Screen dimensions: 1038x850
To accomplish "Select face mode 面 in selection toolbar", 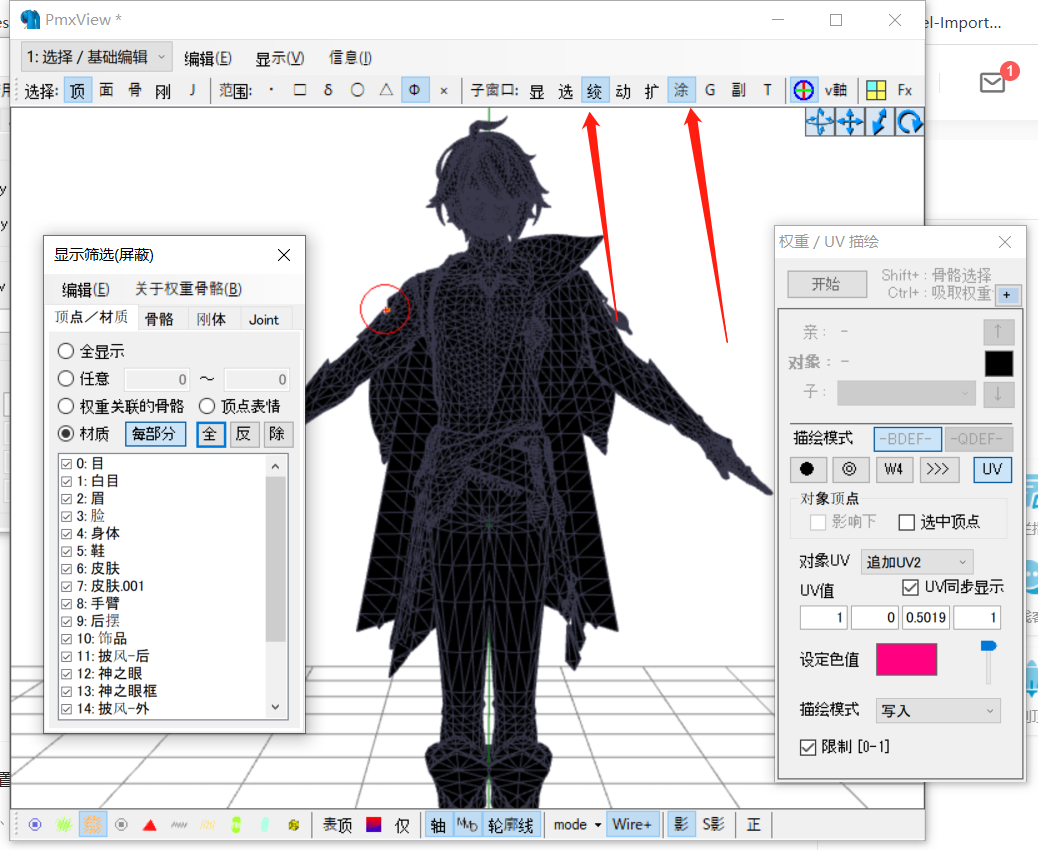I will [107, 91].
